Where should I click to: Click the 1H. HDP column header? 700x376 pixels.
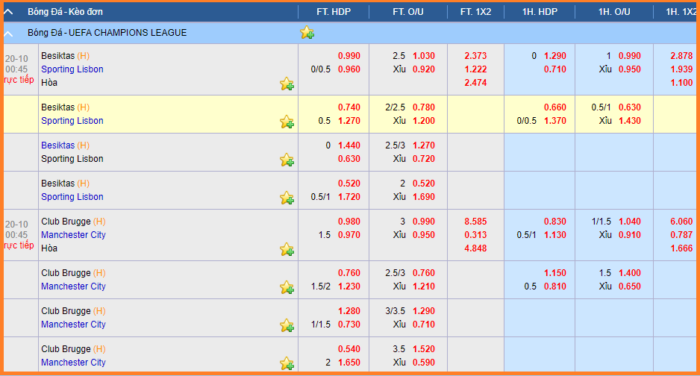tap(540, 12)
